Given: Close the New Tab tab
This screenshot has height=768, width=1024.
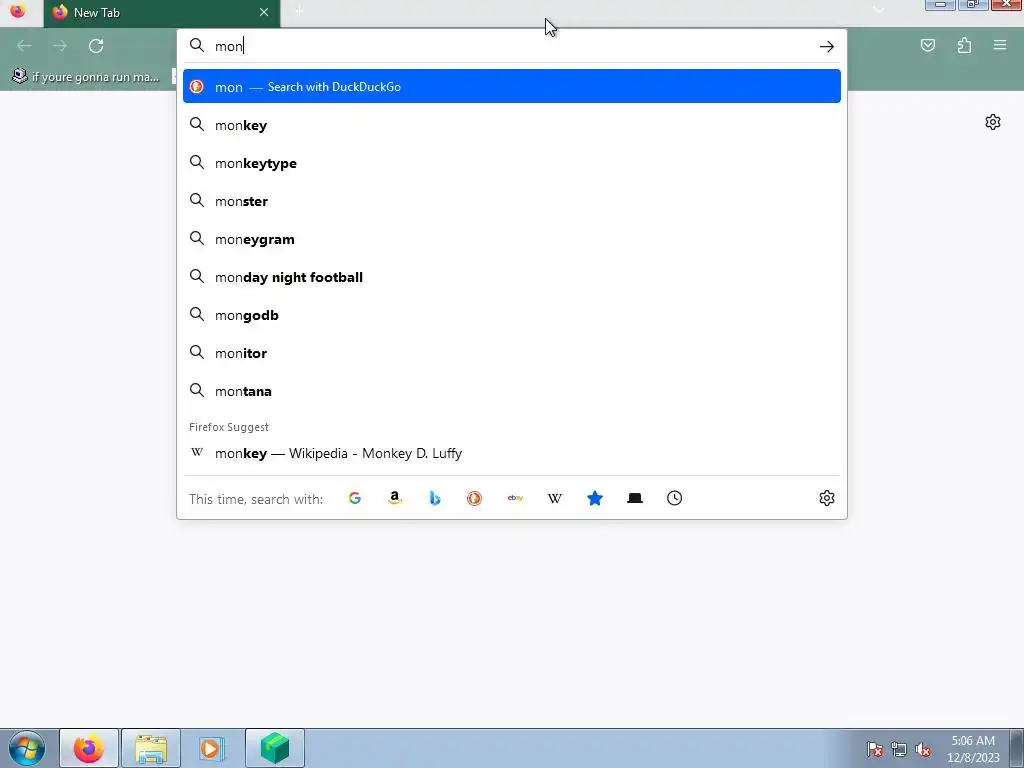Looking at the screenshot, I should pyautogui.click(x=264, y=12).
